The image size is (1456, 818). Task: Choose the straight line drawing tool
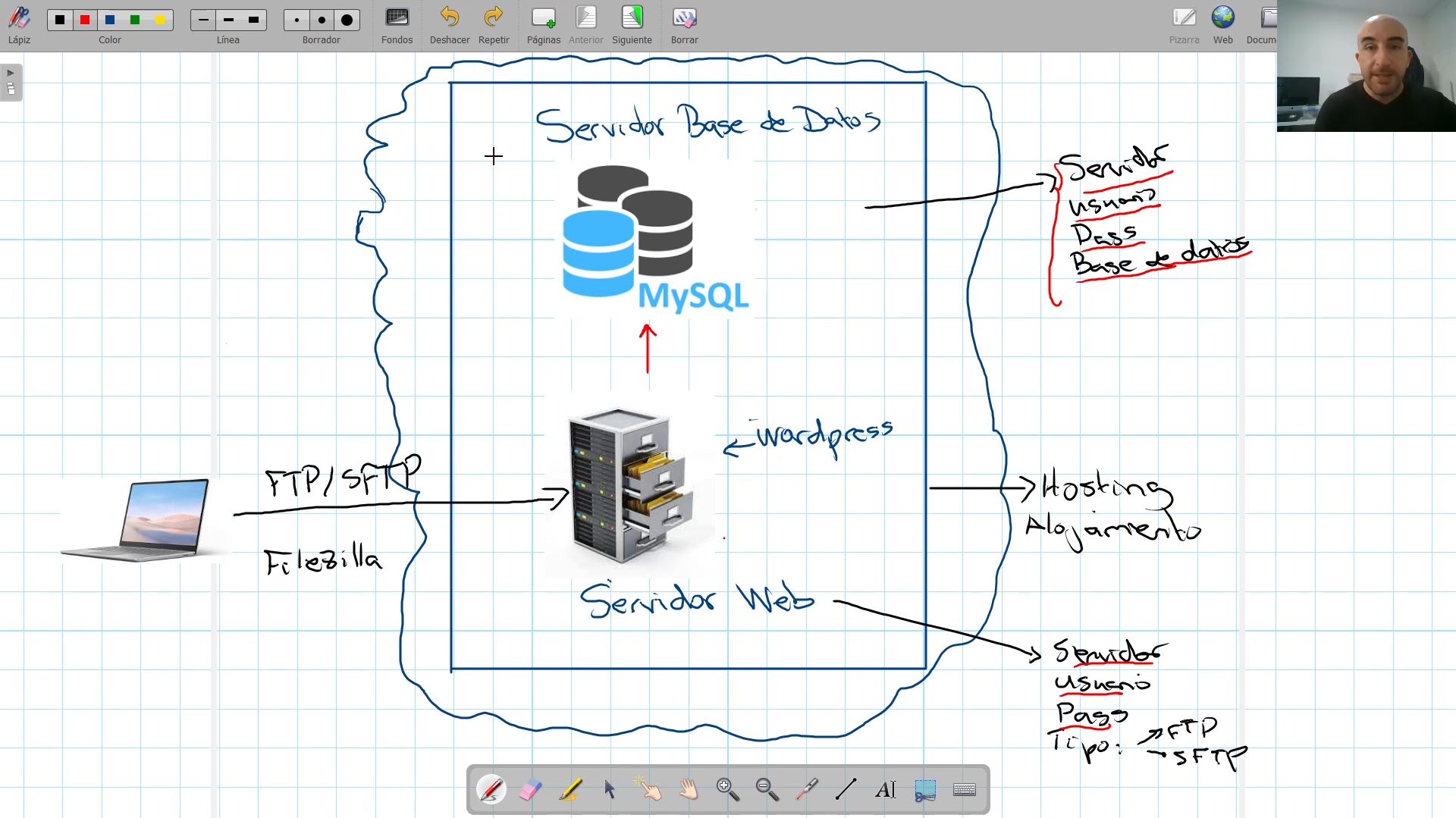click(846, 790)
